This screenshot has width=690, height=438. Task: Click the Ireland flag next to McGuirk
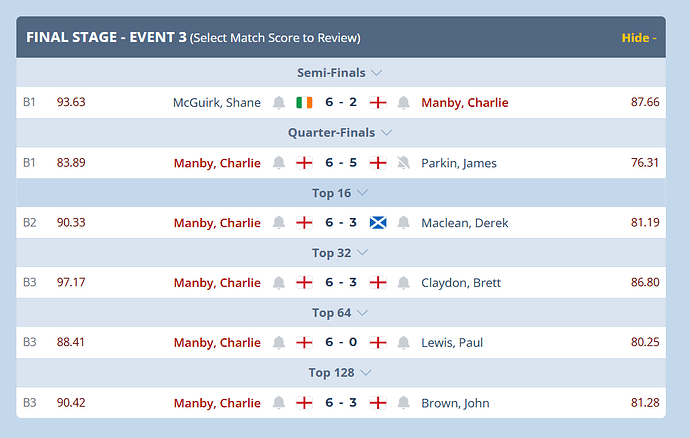[x=304, y=103]
